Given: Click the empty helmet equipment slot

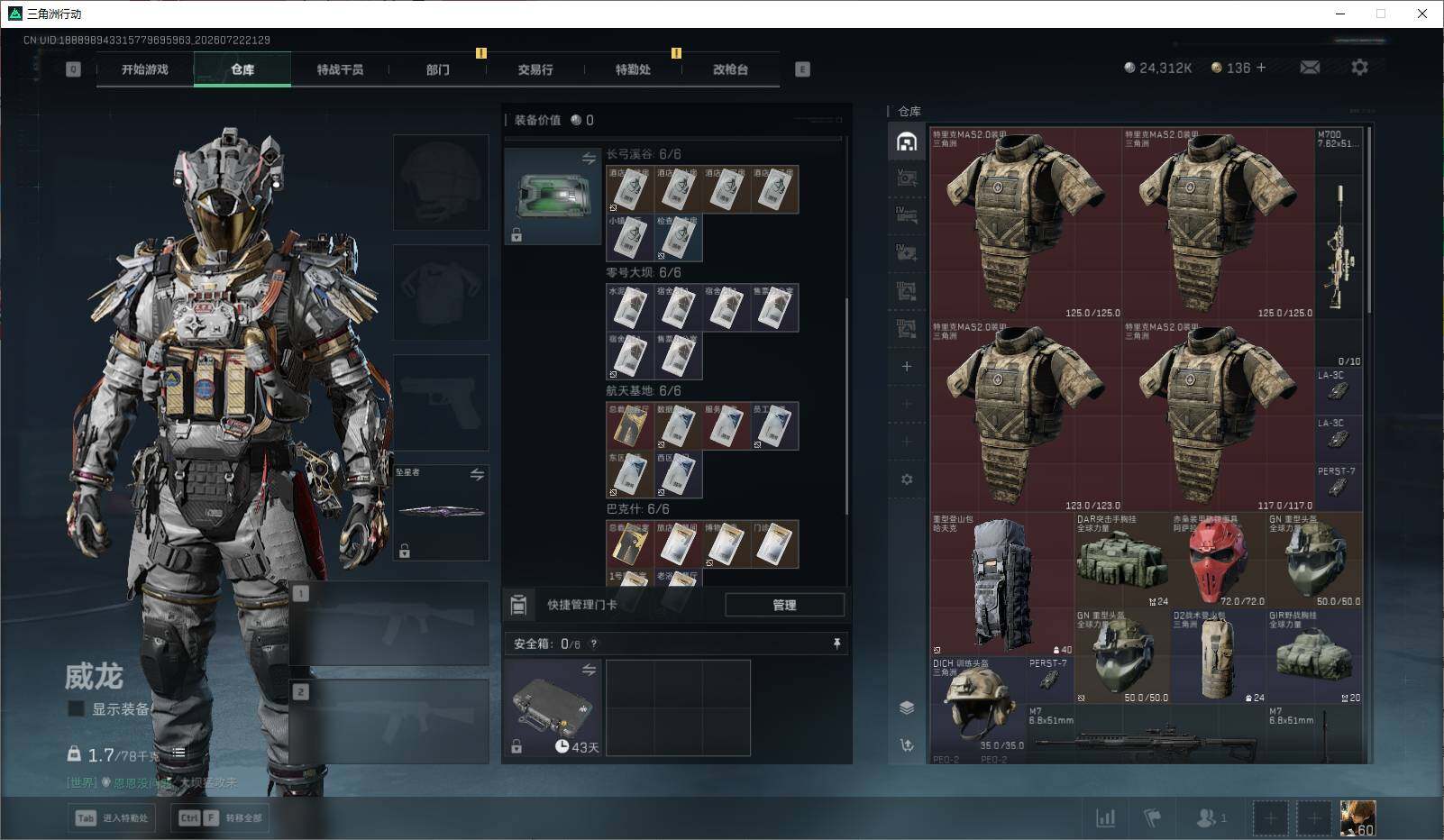Looking at the screenshot, I should pyautogui.click(x=441, y=183).
